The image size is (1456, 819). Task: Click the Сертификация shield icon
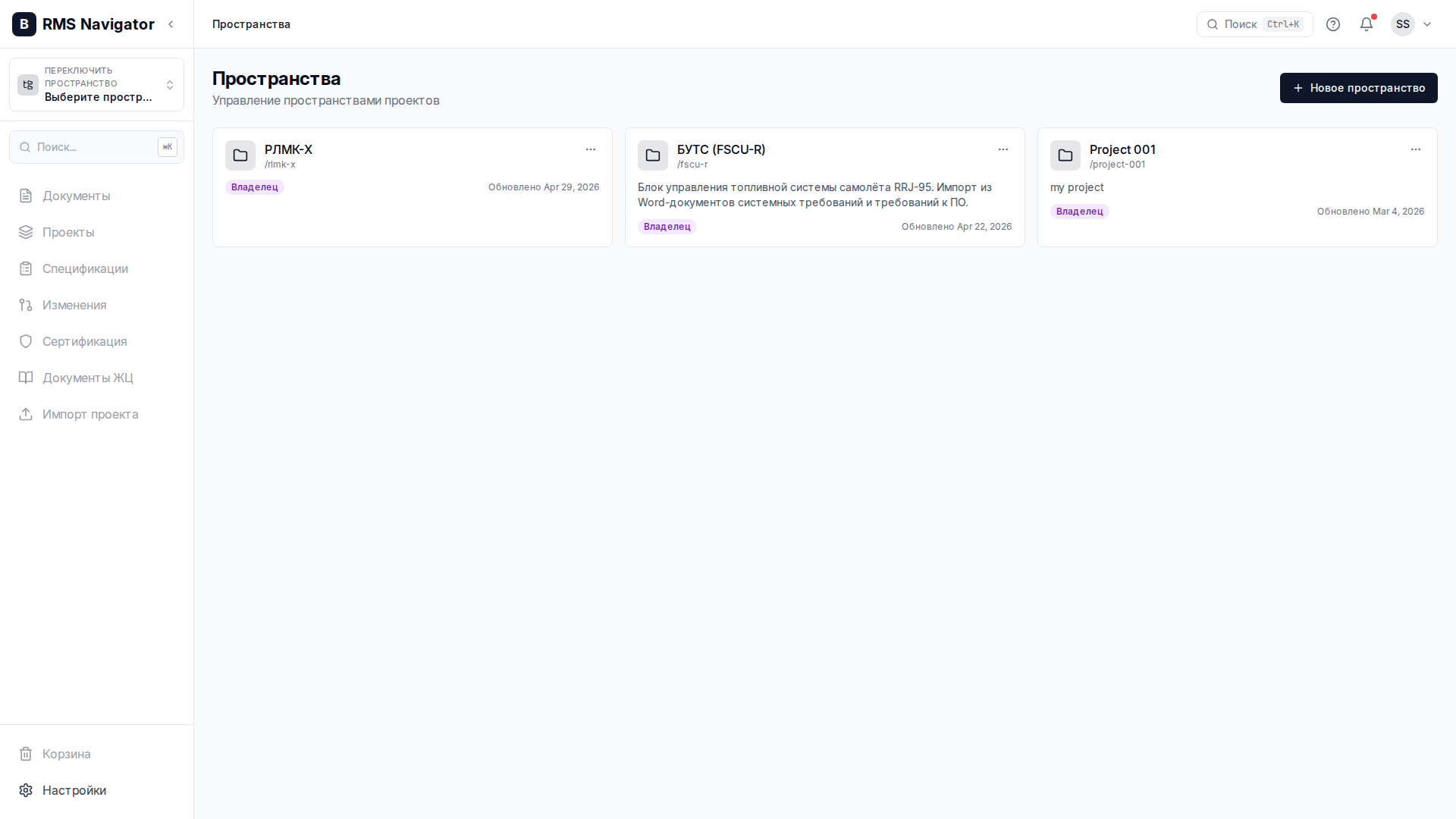pyautogui.click(x=26, y=341)
